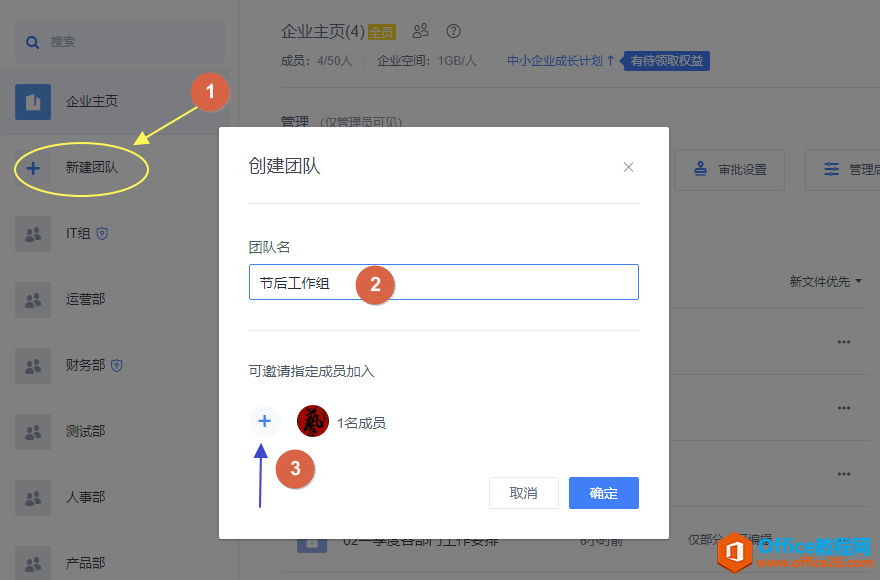Open first file row's more options
Screen dimensions: 880x580
pos(844,342)
